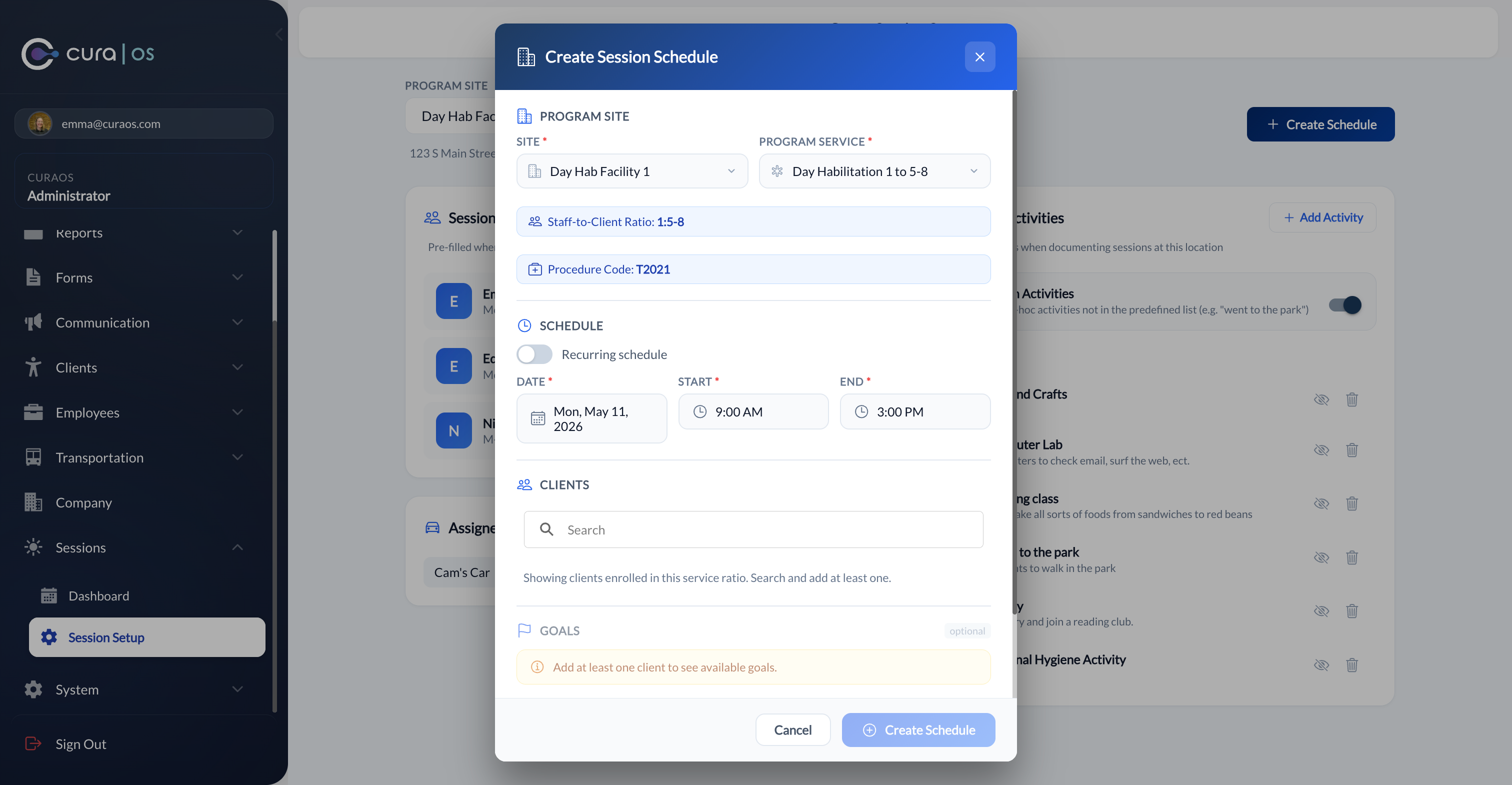
Task: Delete the Personal Hygiene Activity
Action: [x=1351, y=664]
